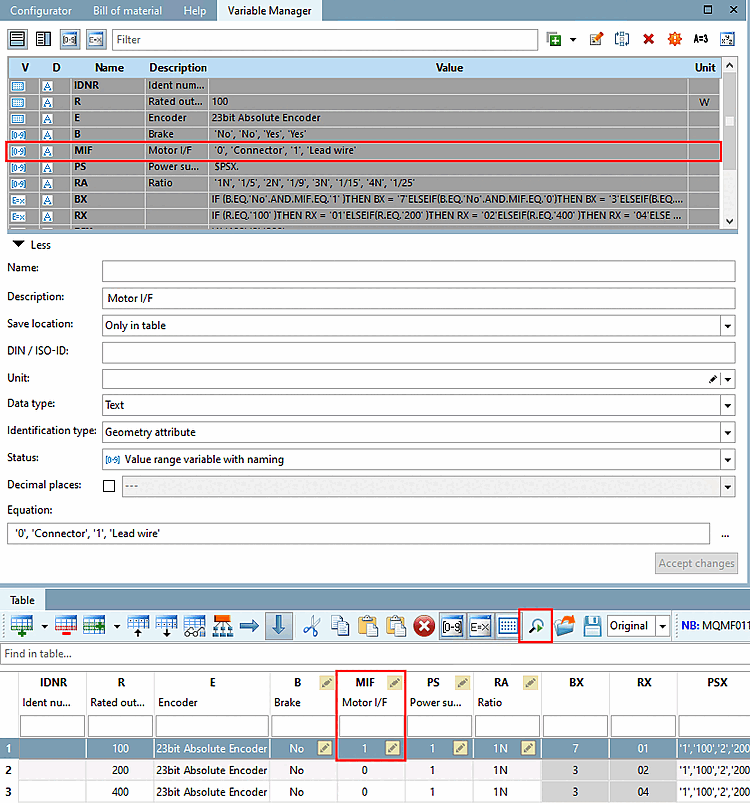Click pencil icon in row 1 MIF cell
The height and width of the screenshot is (803, 750).
click(392, 748)
